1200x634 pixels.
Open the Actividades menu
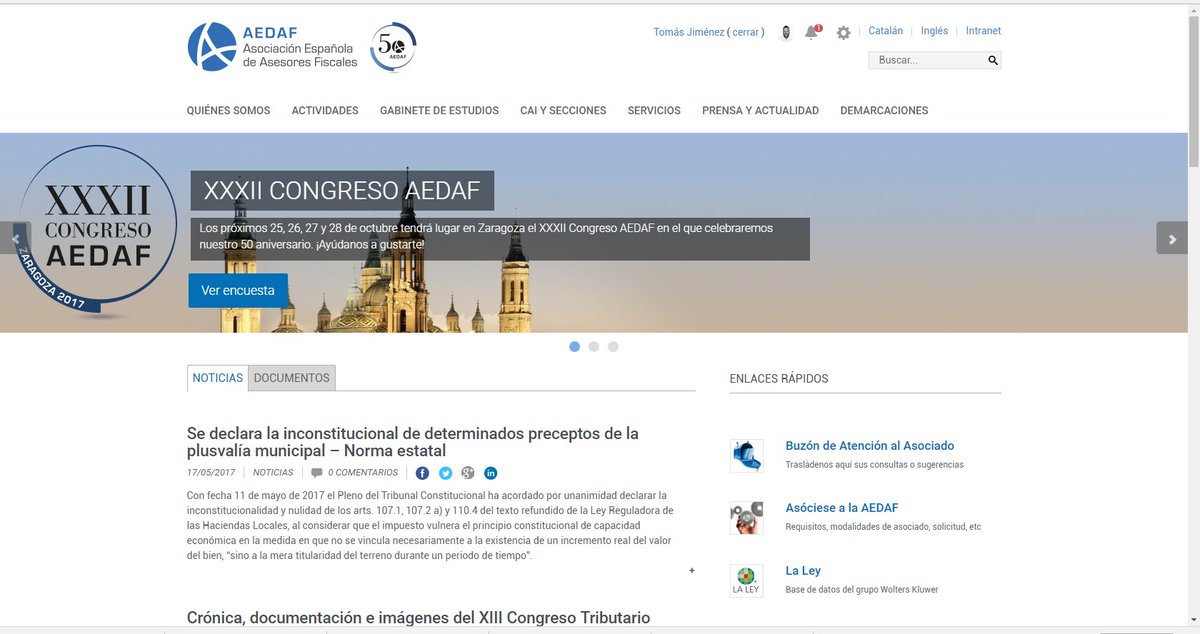(x=325, y=111)
